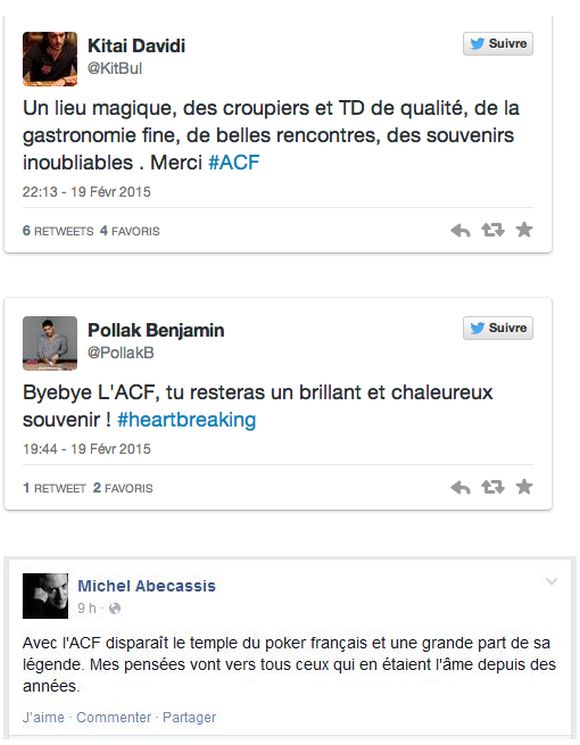Open the @PollakB handle
Image resolution: width=580 pixels, height=745 pixels.
(x=121, y=353)
